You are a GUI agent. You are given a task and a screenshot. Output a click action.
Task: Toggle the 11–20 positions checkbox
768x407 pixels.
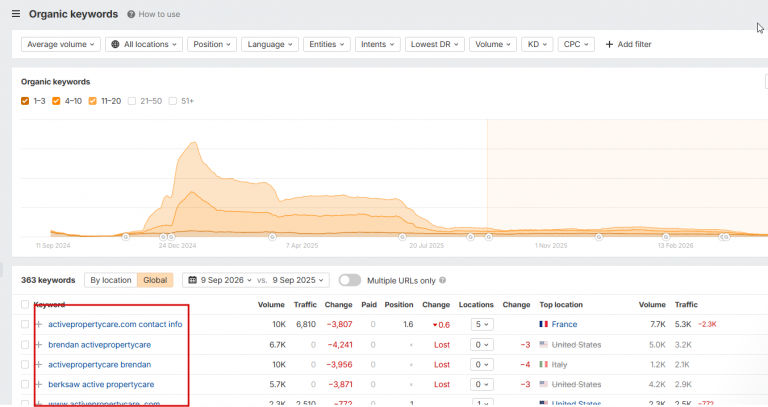[x=93, y=101]
